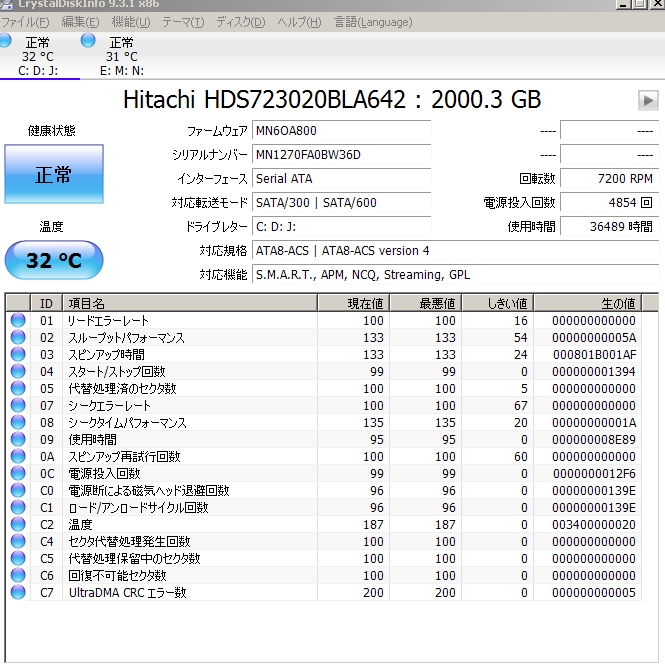Click status icon for 0A スピンアップ再試行回数
The image size is (665, 669).
[x=18, y=456]
